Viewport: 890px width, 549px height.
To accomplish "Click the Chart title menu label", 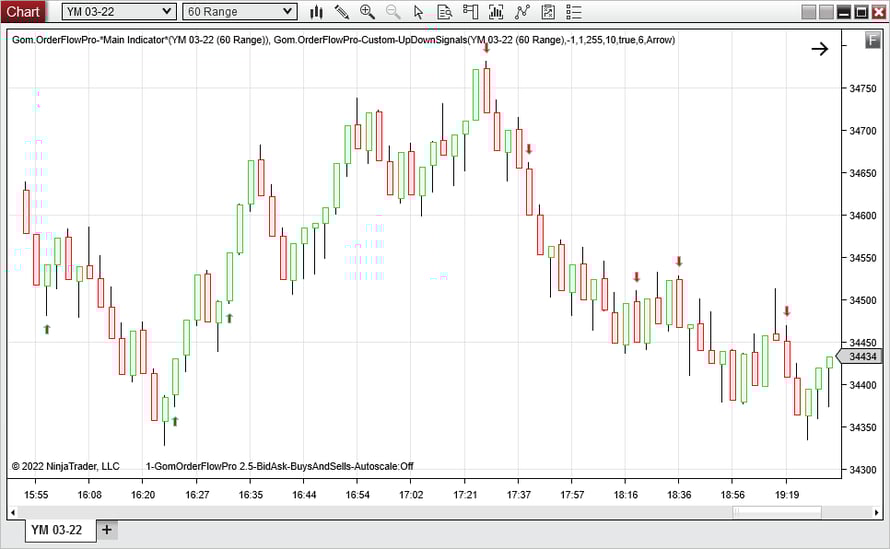I will coord(24,12).
